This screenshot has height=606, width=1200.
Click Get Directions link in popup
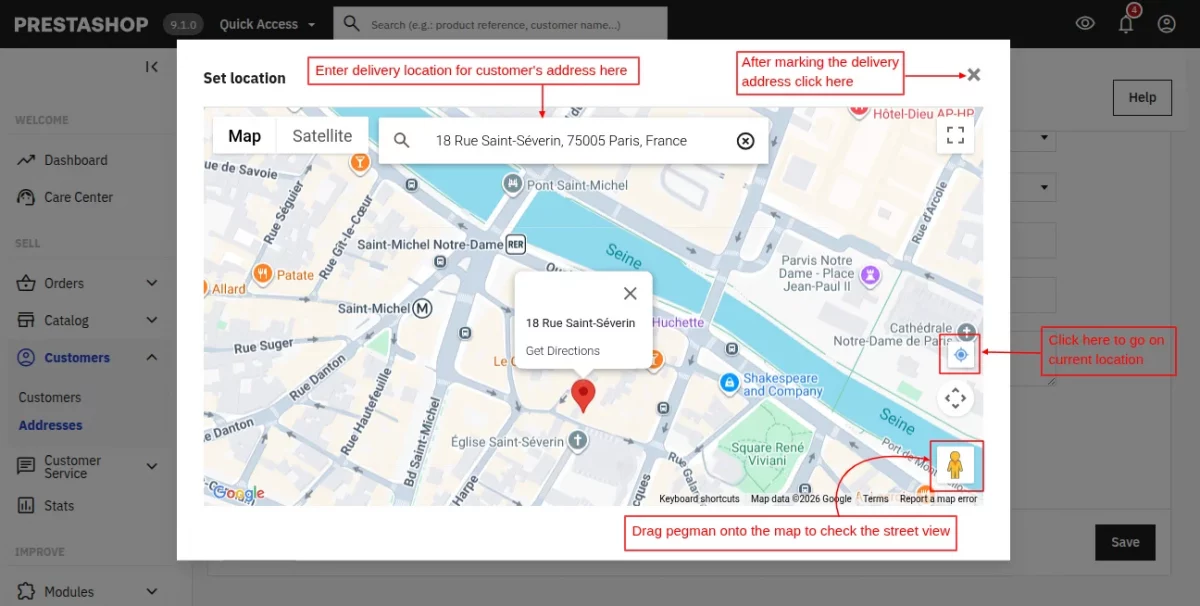(563, 351)
